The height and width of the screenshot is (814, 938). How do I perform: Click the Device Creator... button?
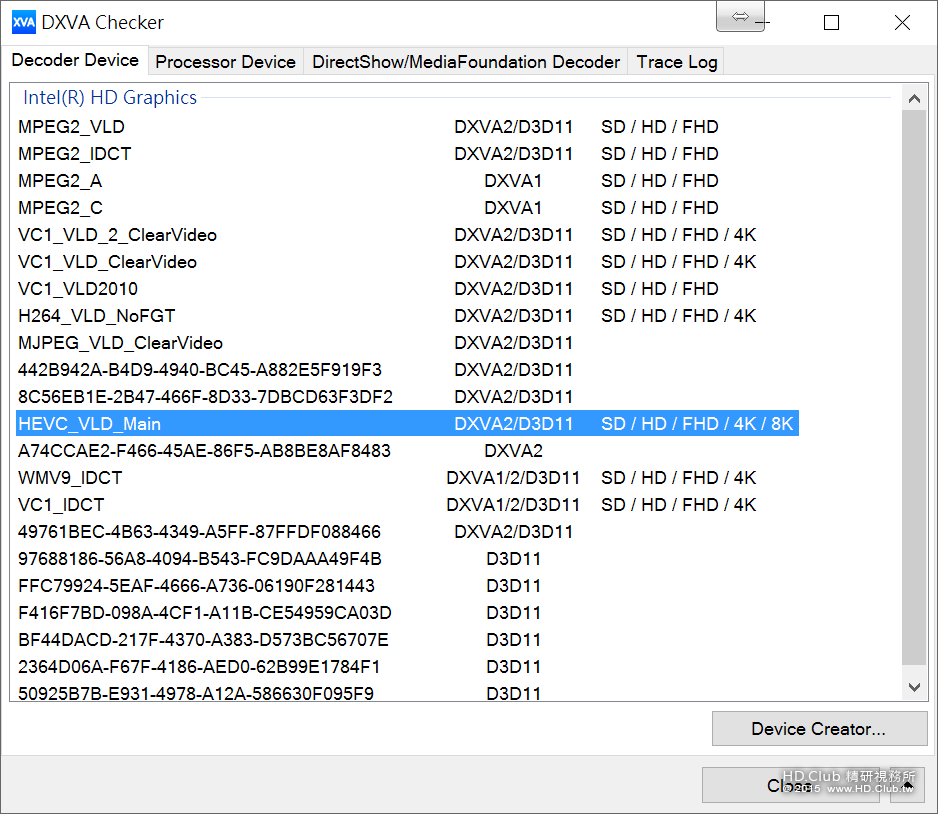coord(819,728)
